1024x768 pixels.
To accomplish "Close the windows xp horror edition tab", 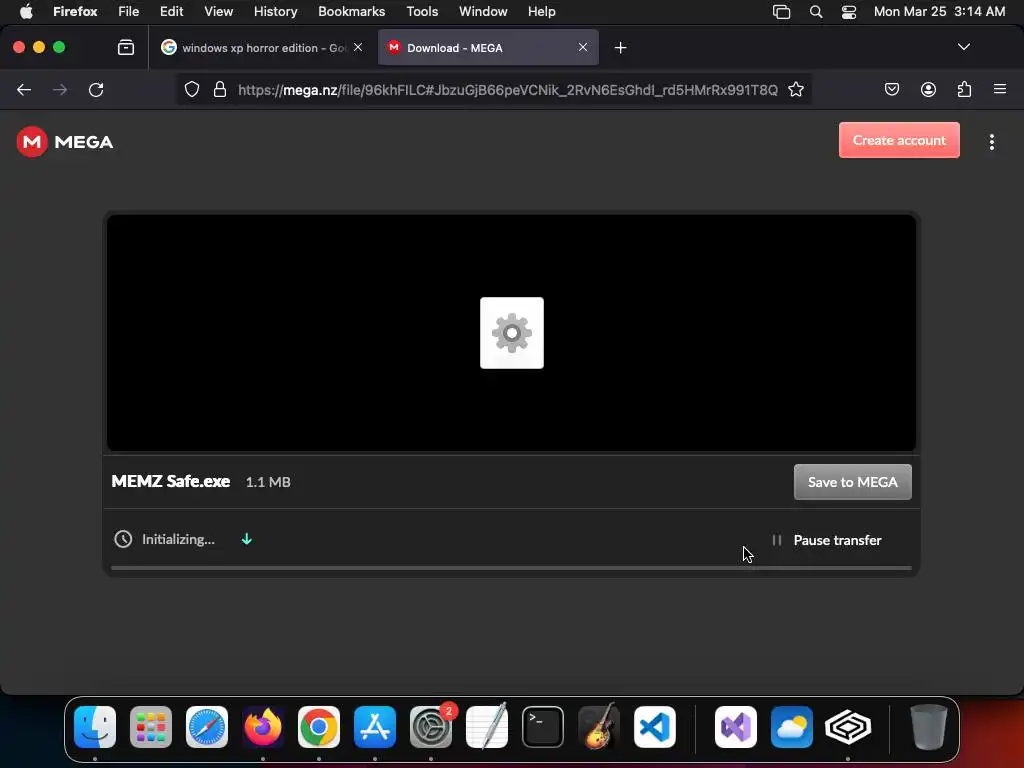I will [358, 48].
